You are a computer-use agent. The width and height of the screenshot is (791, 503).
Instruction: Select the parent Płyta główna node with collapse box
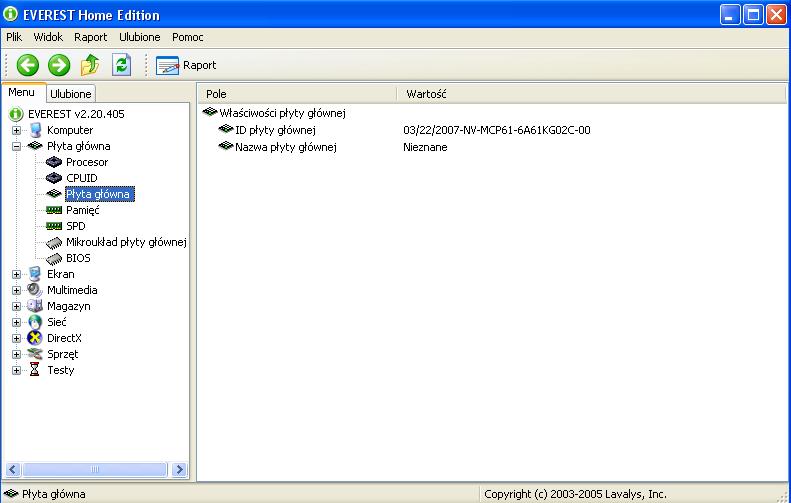tap(79, 146)
